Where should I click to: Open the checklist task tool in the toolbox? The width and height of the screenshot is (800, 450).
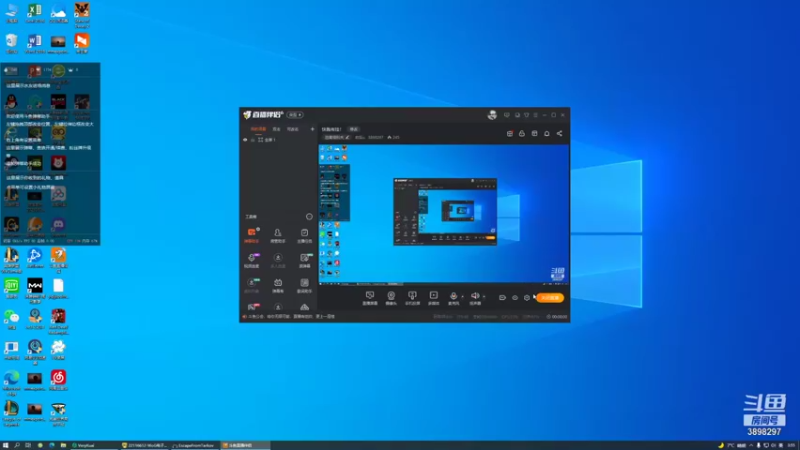pos(304,235)
